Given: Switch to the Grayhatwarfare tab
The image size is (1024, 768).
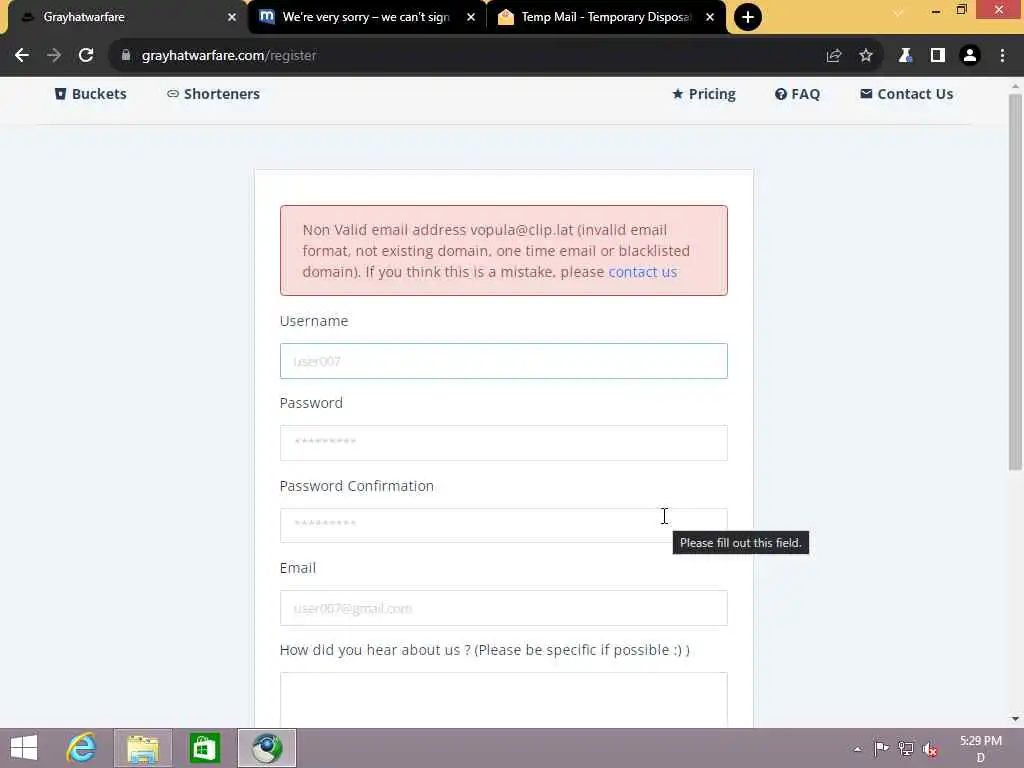Looking at the screenshot, I should coord(124,17).
